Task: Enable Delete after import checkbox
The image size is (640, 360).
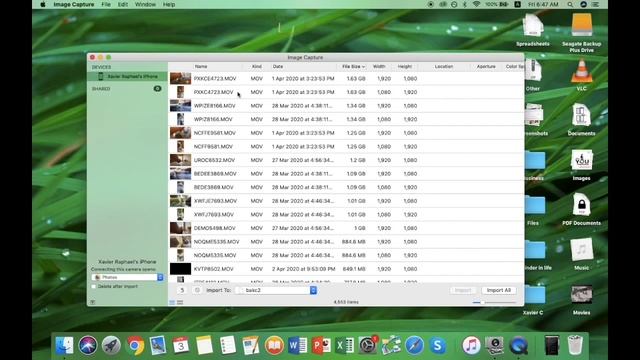Action: [94, 287]
